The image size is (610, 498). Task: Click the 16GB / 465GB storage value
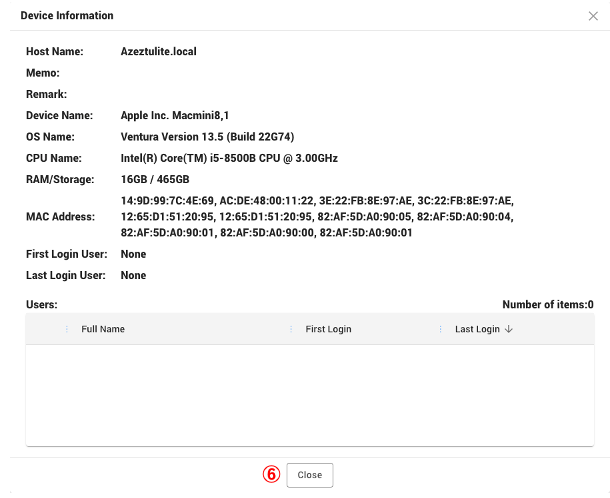(x=156, y=178)
